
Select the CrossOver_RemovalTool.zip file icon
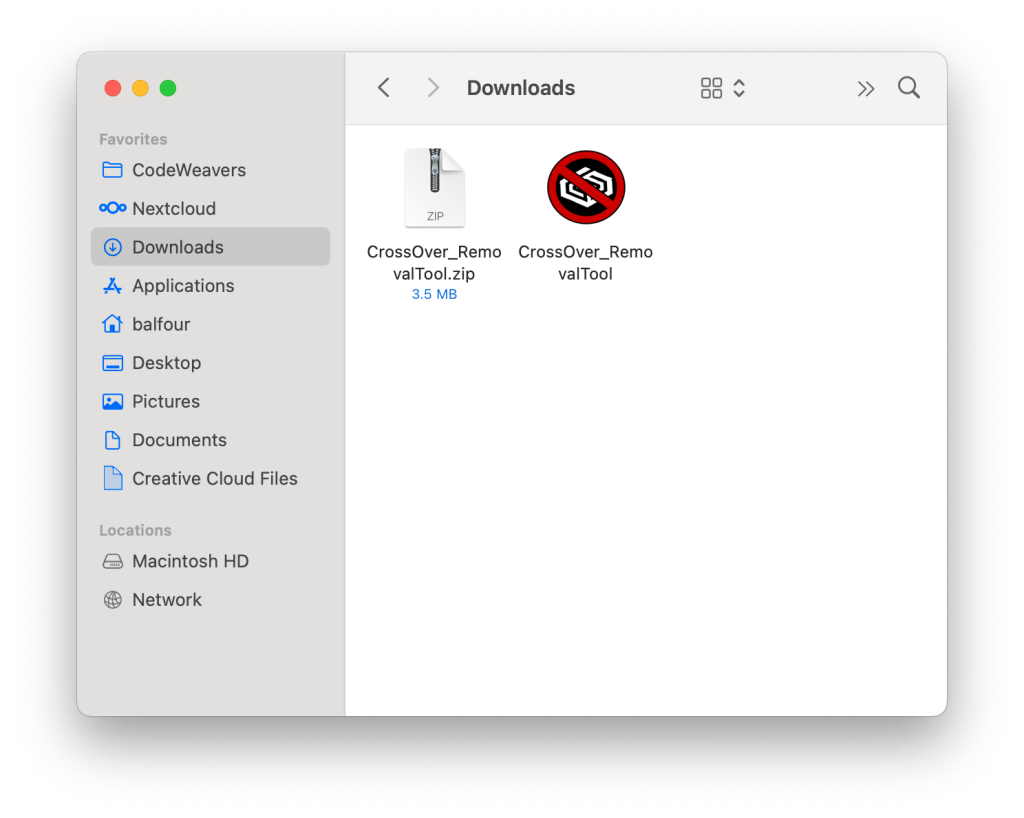(x=434, y=188)
